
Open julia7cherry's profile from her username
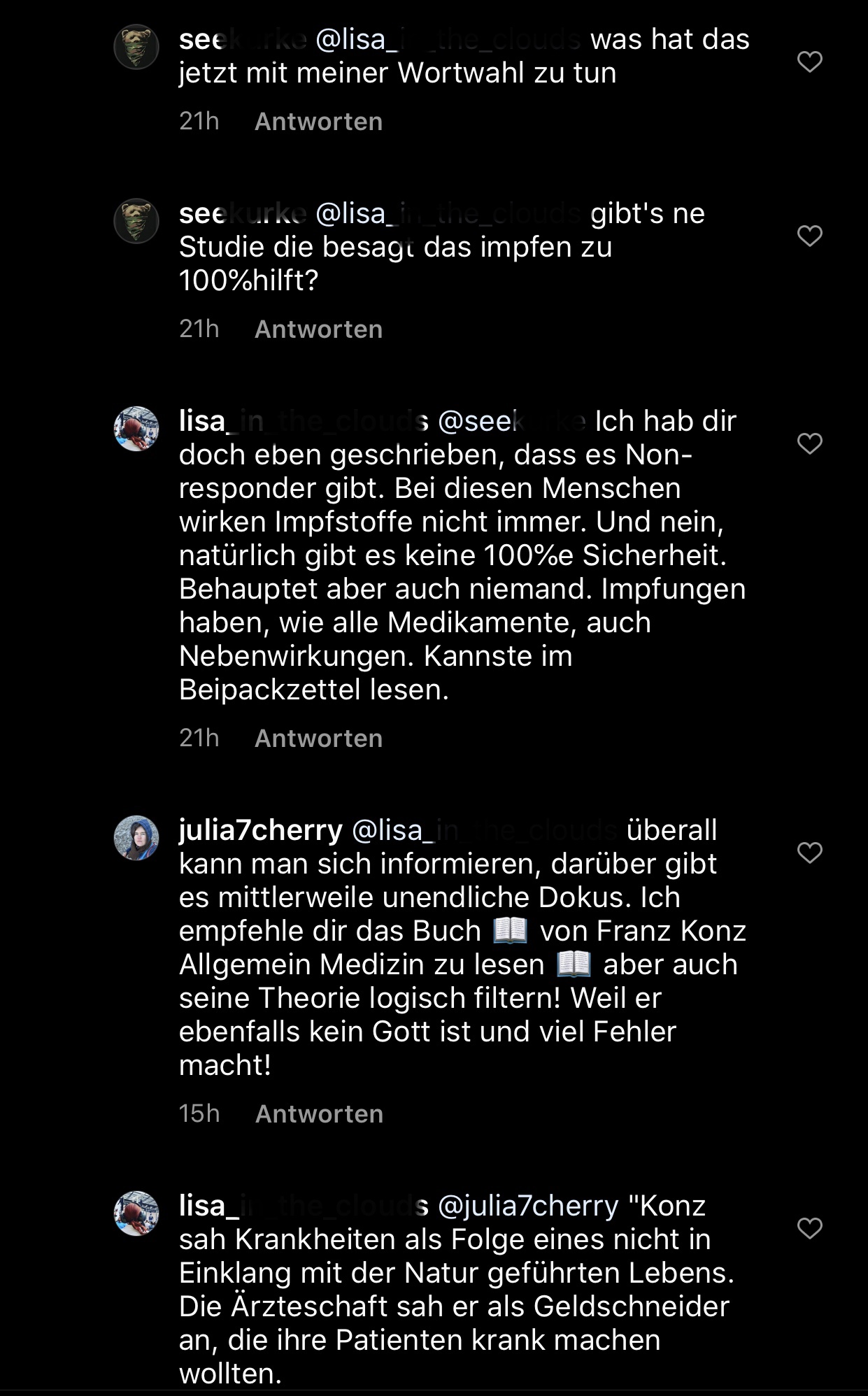click(260, 830)
